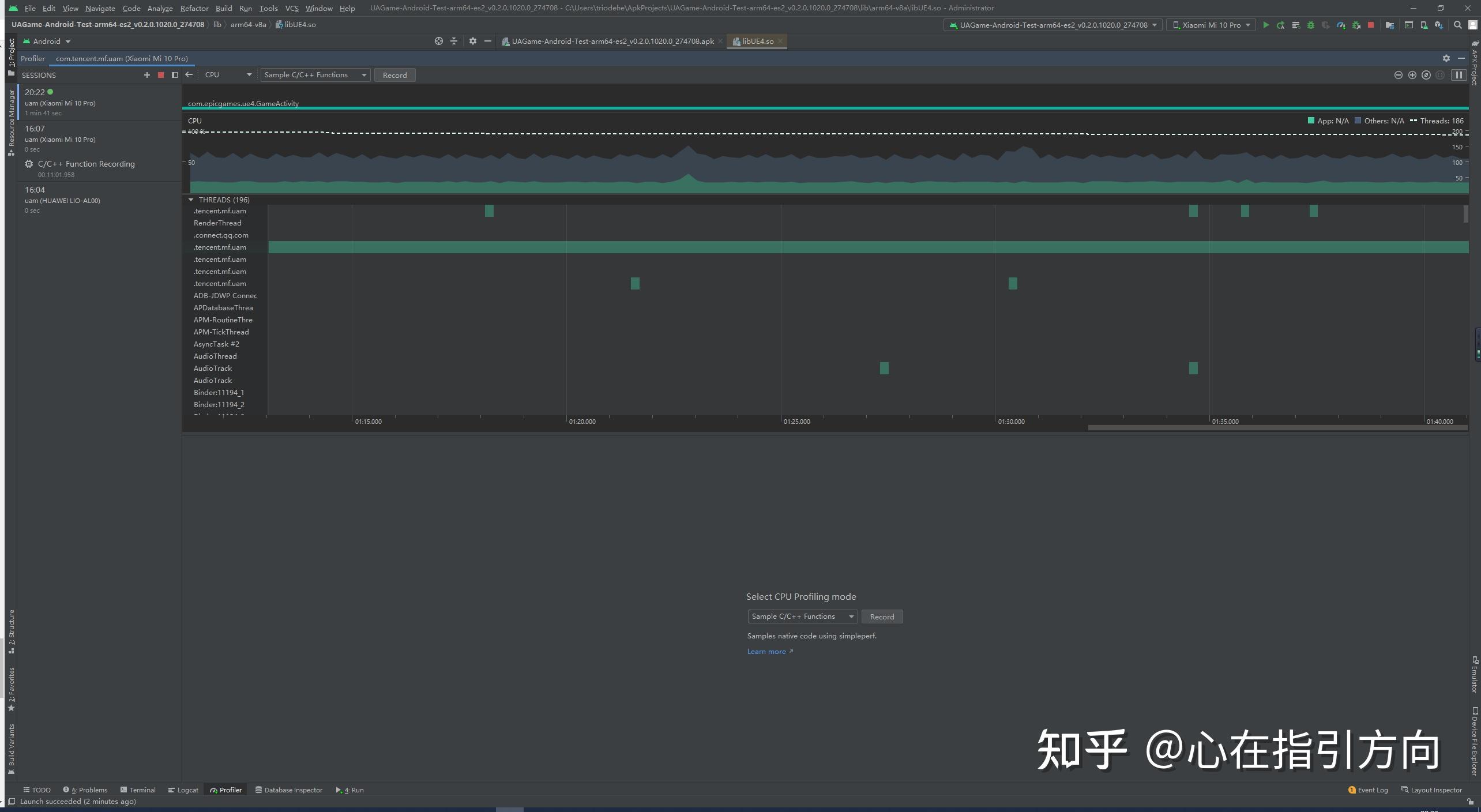Screen dimensions: 1481x812
Task: Collapse the THREADS (196) group
Action: 191,200
